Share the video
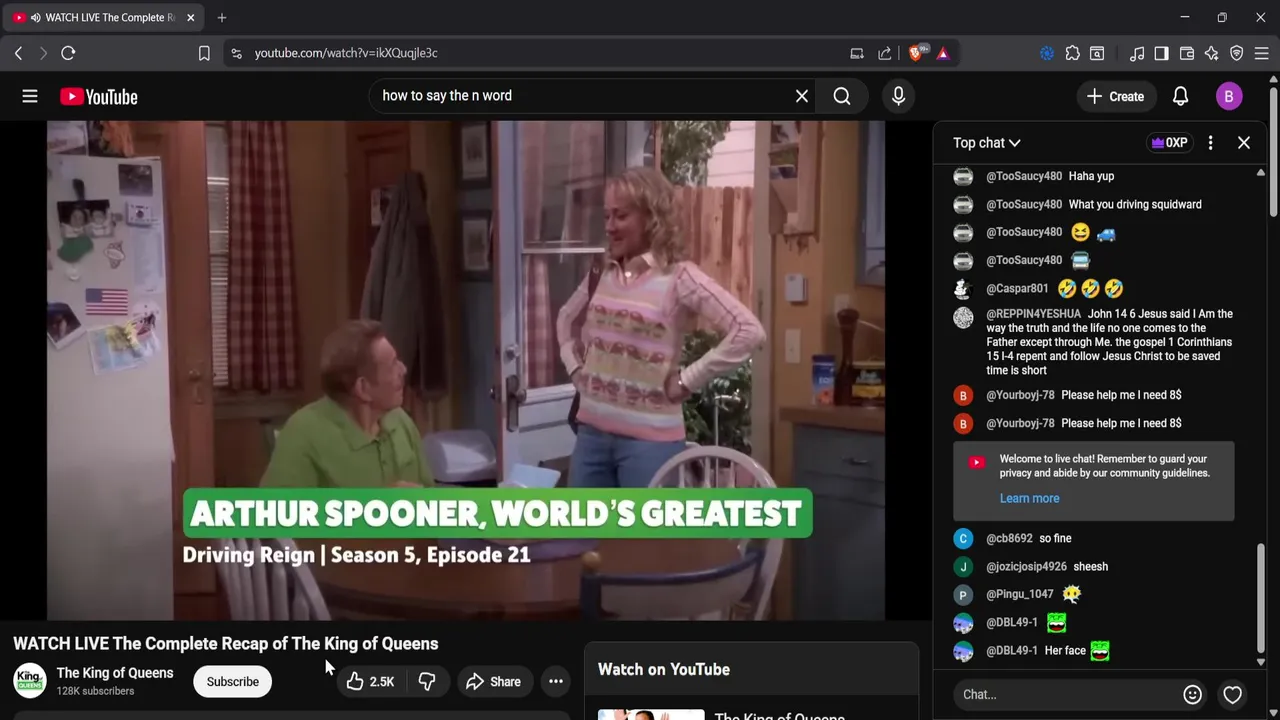Screen dimensions: 1280x720 (493, 682)
